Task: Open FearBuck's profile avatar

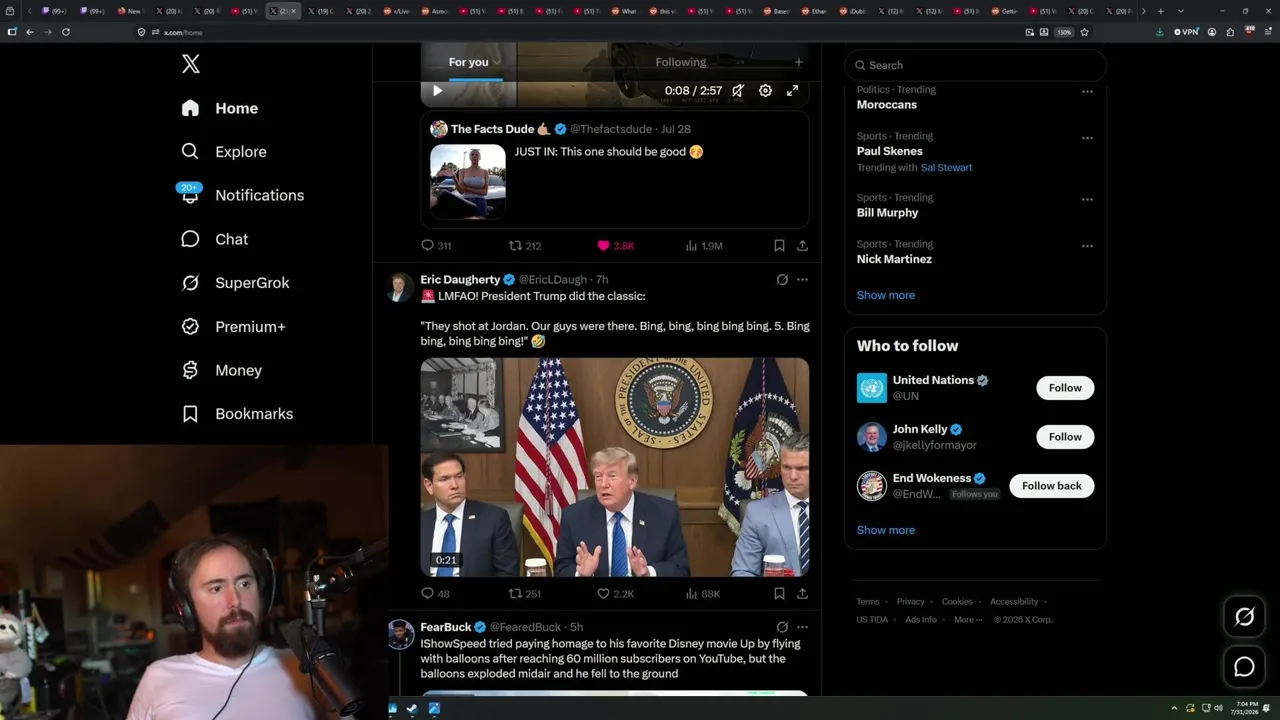Action: point(401,634)
